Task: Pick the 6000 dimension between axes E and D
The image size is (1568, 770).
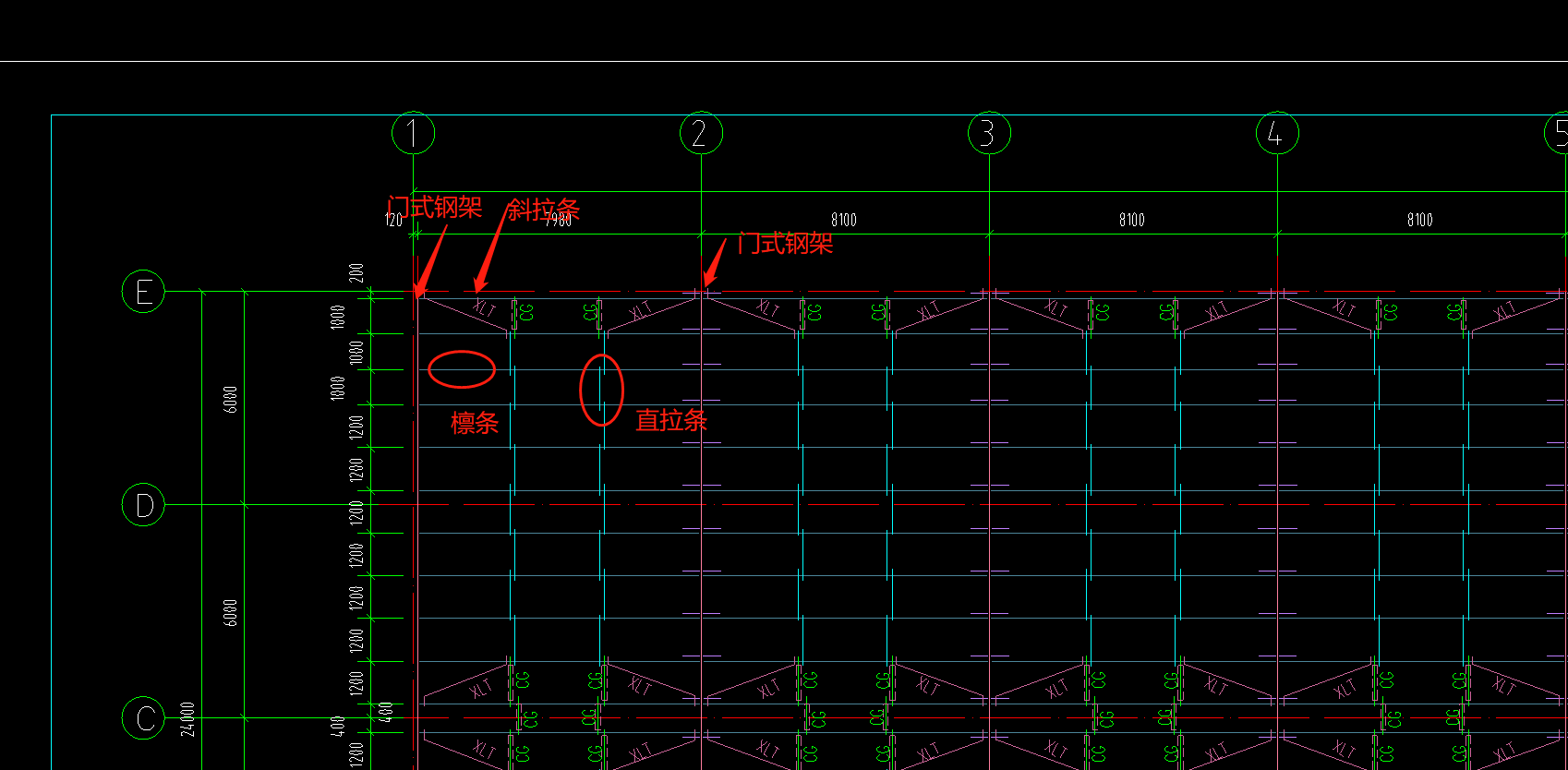Action: click(x=231, y=399)
